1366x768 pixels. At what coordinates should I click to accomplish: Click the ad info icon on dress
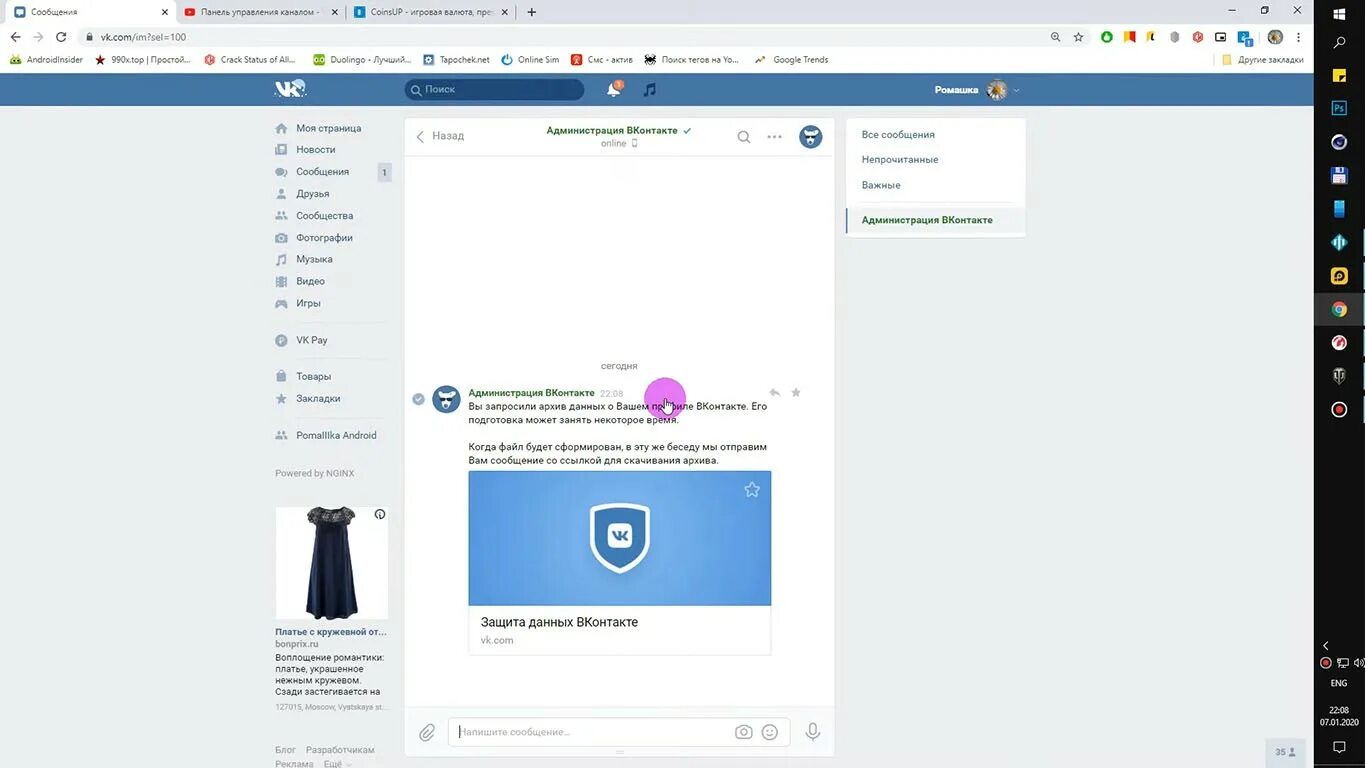[x=380, y=514]
